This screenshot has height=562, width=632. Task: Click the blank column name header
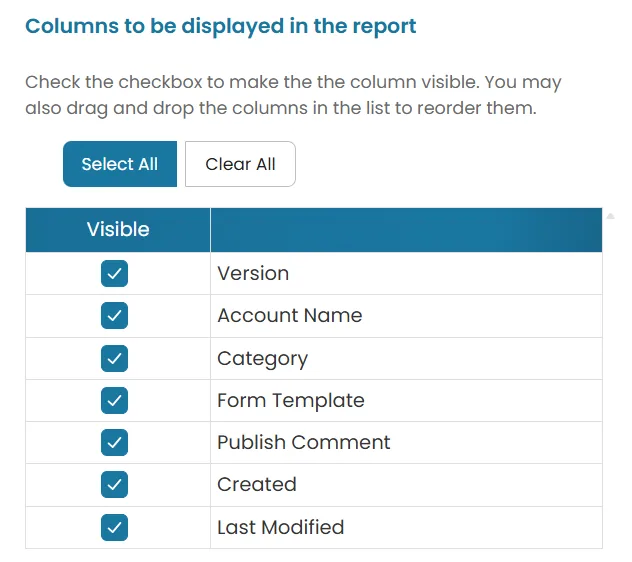(406, 230)
